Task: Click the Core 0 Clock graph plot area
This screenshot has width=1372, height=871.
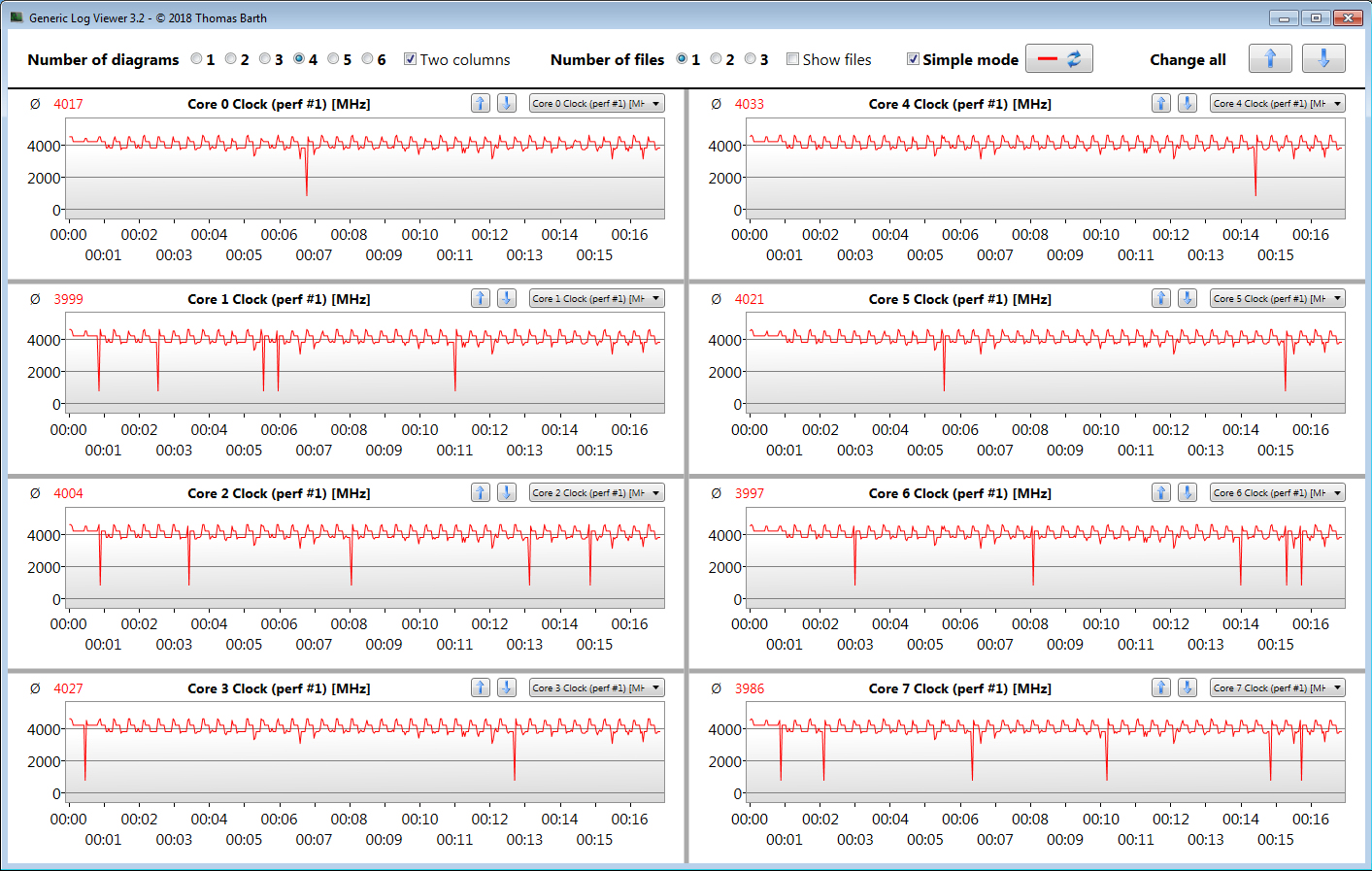Action: (x=365, y=168)
